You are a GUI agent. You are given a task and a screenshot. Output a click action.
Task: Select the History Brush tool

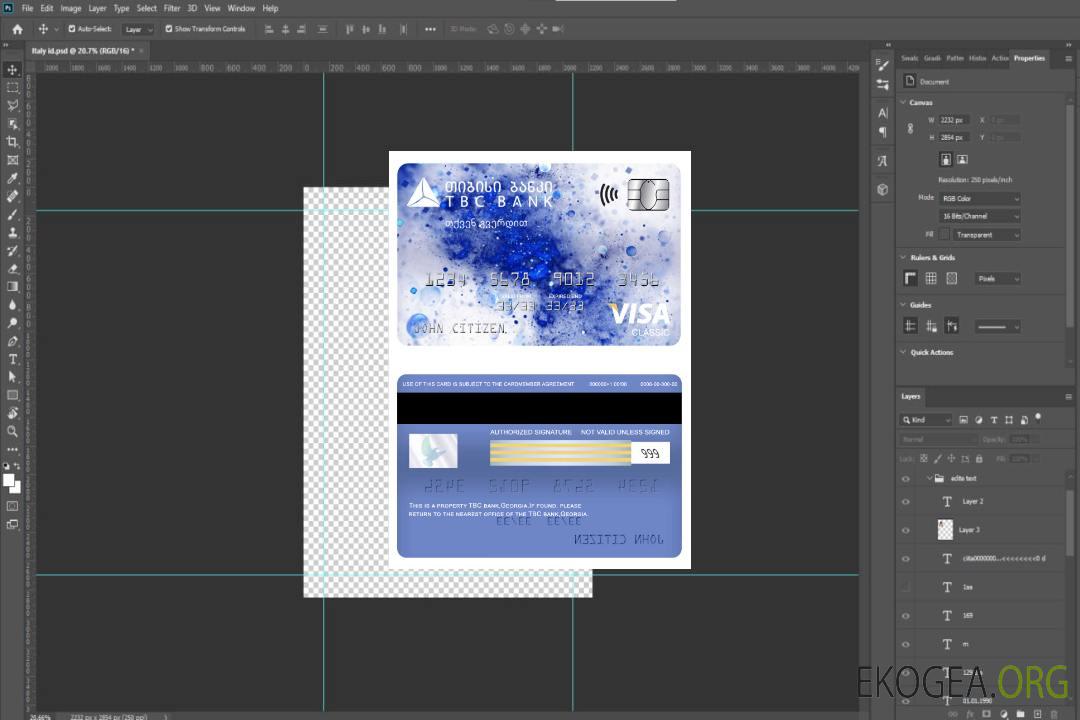pyautogui.click(x=12, y=251)
